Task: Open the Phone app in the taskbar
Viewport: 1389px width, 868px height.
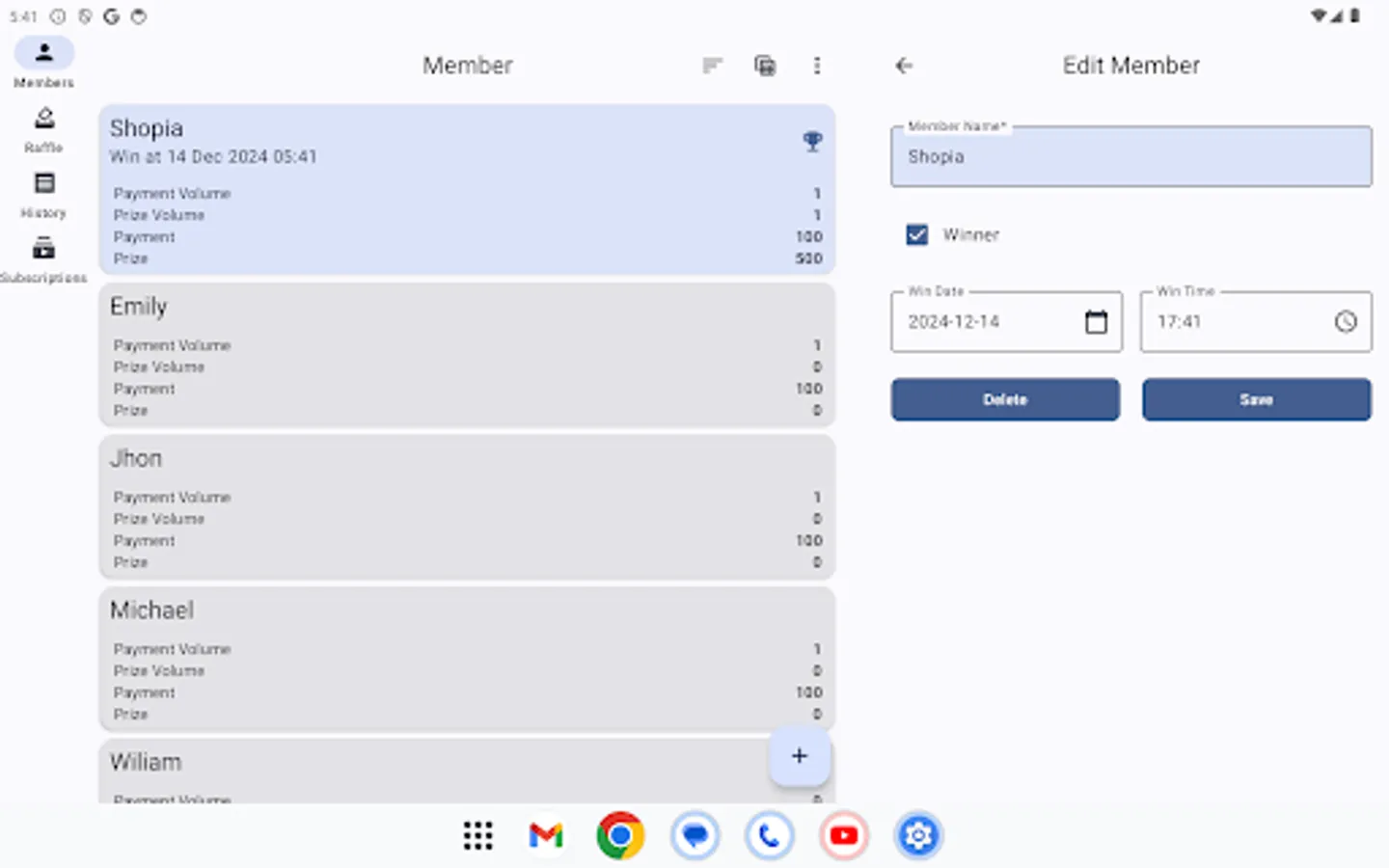Action: [769, 835]
